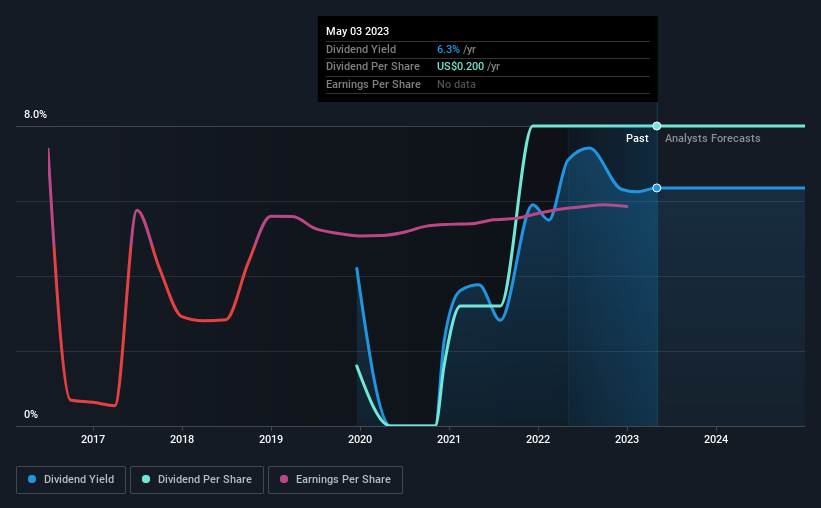Click the 2019 x-axis label
Viewport: 821px width, 508px height.
coord(271,439)
